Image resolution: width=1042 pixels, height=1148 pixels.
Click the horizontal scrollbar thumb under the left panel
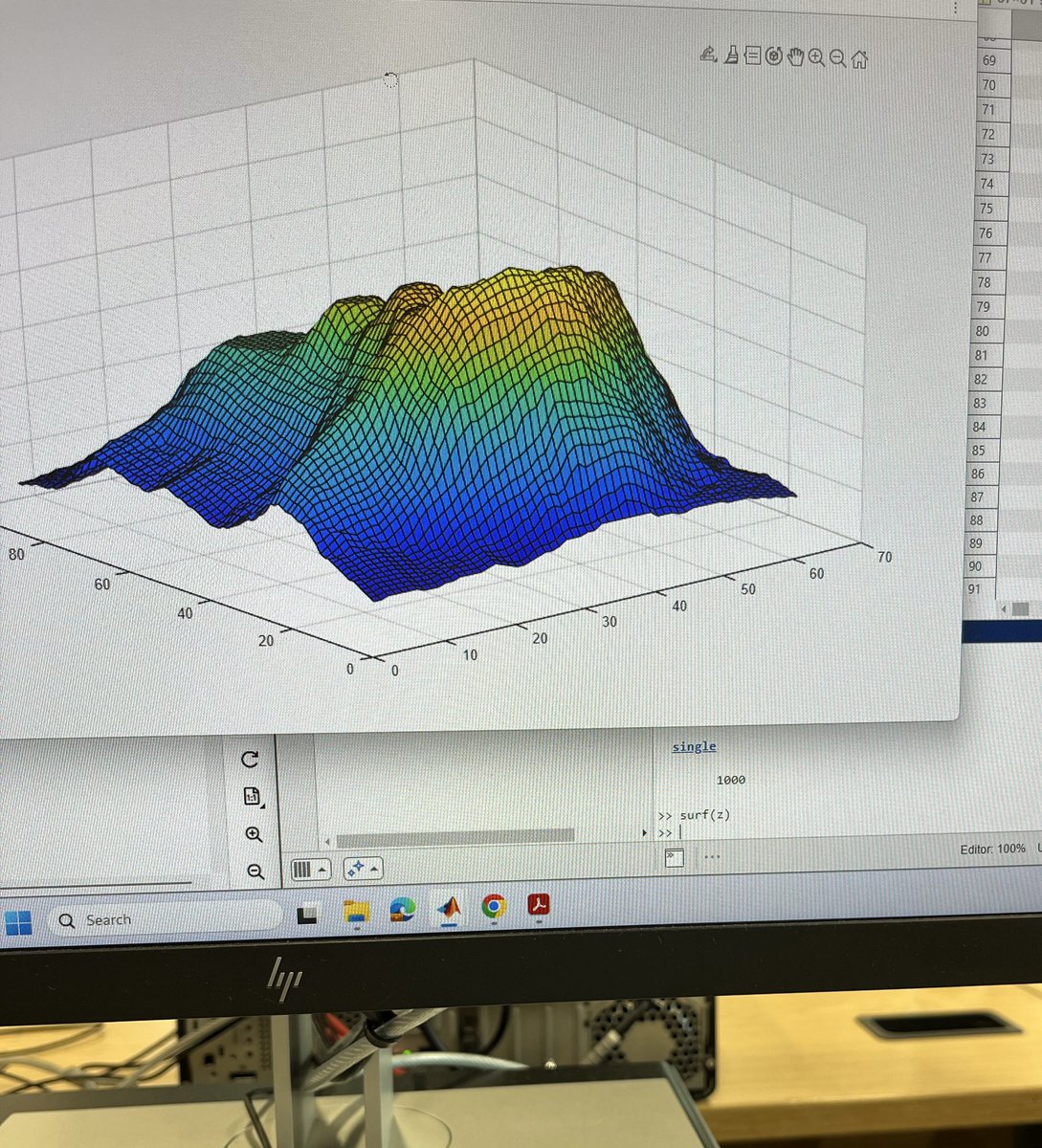(456, 836)
